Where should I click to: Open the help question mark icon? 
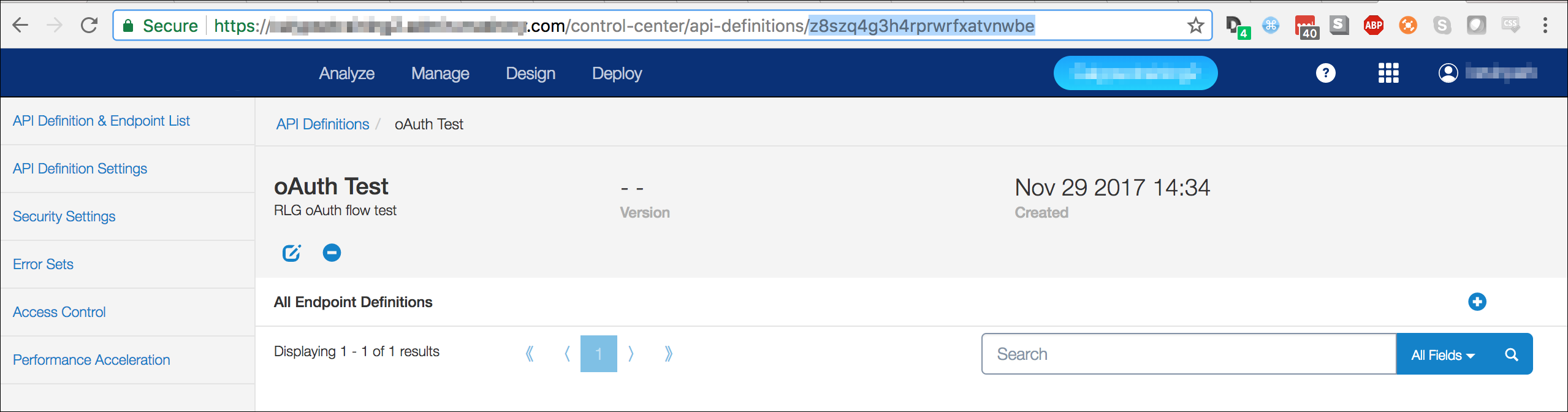click(1325, 73)
